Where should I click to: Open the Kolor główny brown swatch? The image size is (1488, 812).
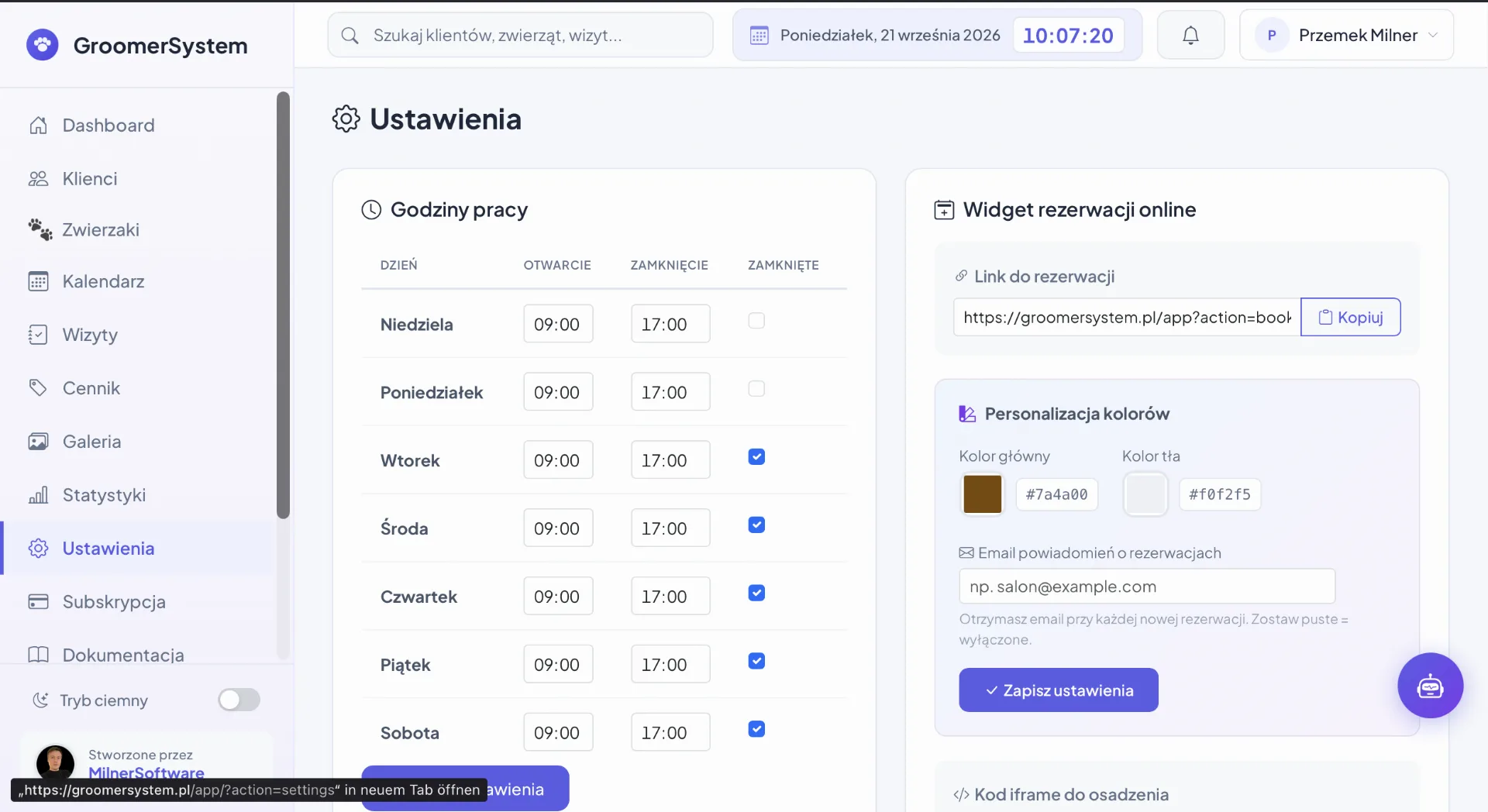click(982, 494)
